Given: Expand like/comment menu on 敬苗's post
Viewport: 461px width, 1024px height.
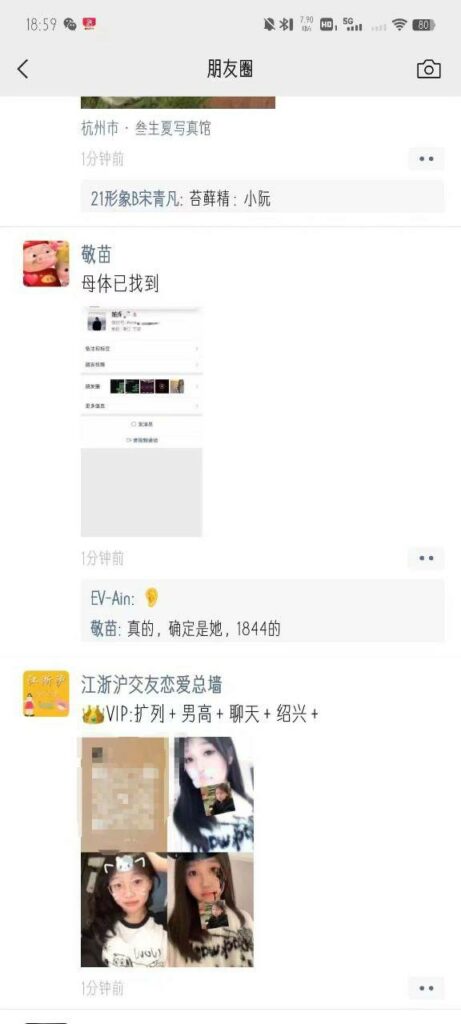Looking at the screenshot, I should click(x=426, y=558).
